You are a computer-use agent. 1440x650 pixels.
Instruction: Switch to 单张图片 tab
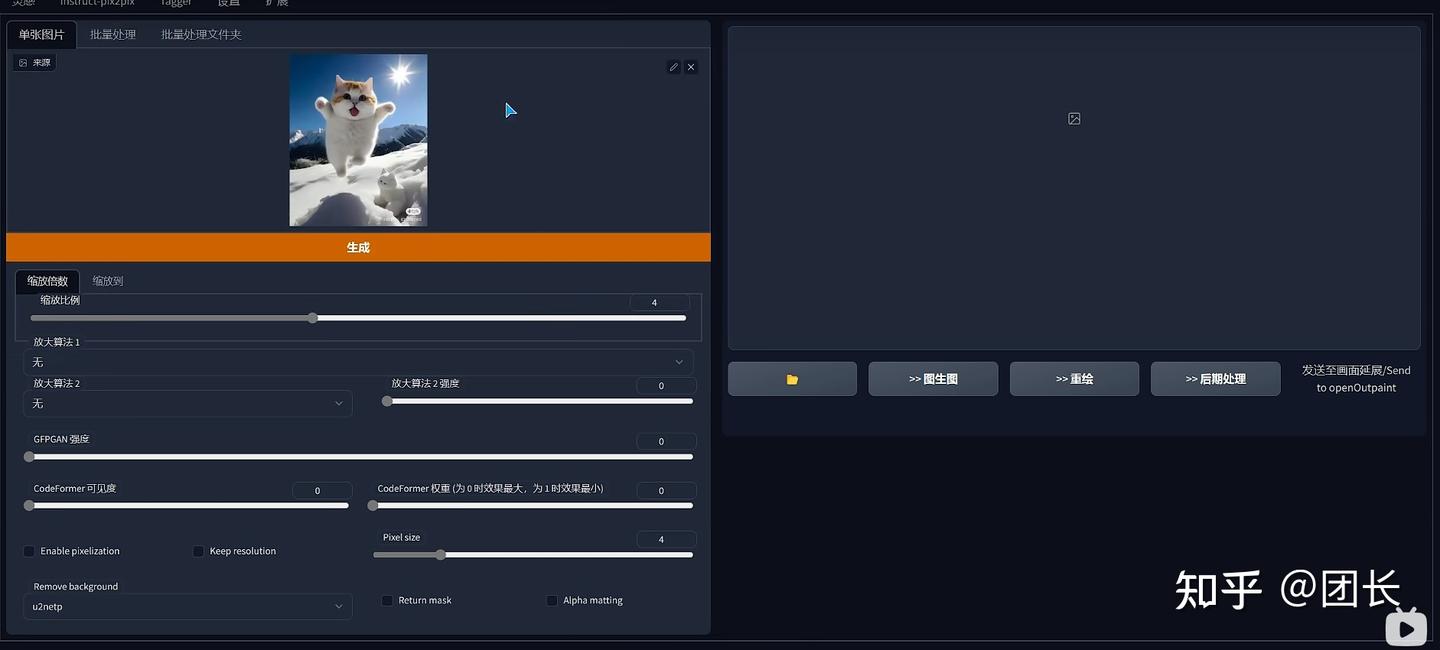point(41,34)
